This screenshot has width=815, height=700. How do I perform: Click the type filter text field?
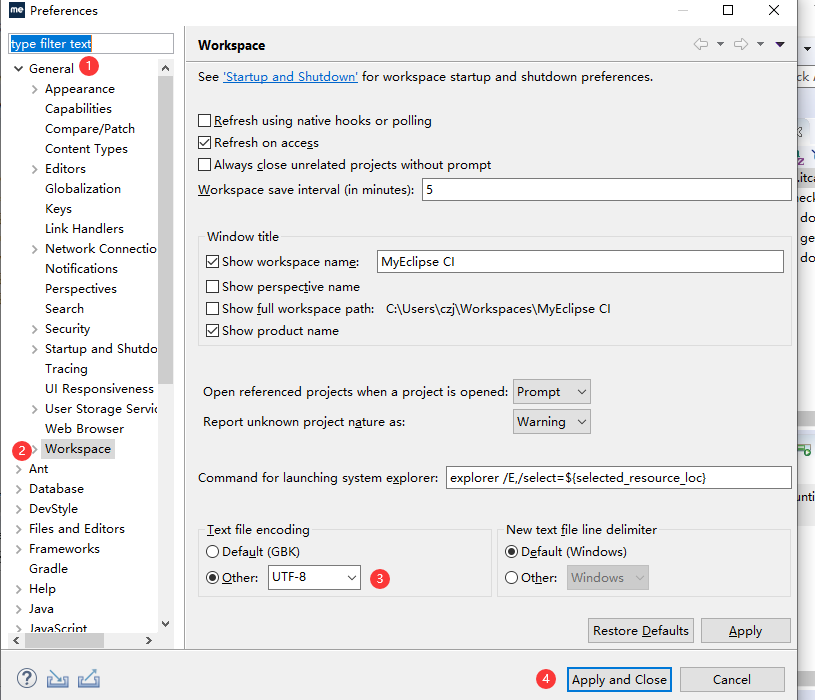pos(91,44)
